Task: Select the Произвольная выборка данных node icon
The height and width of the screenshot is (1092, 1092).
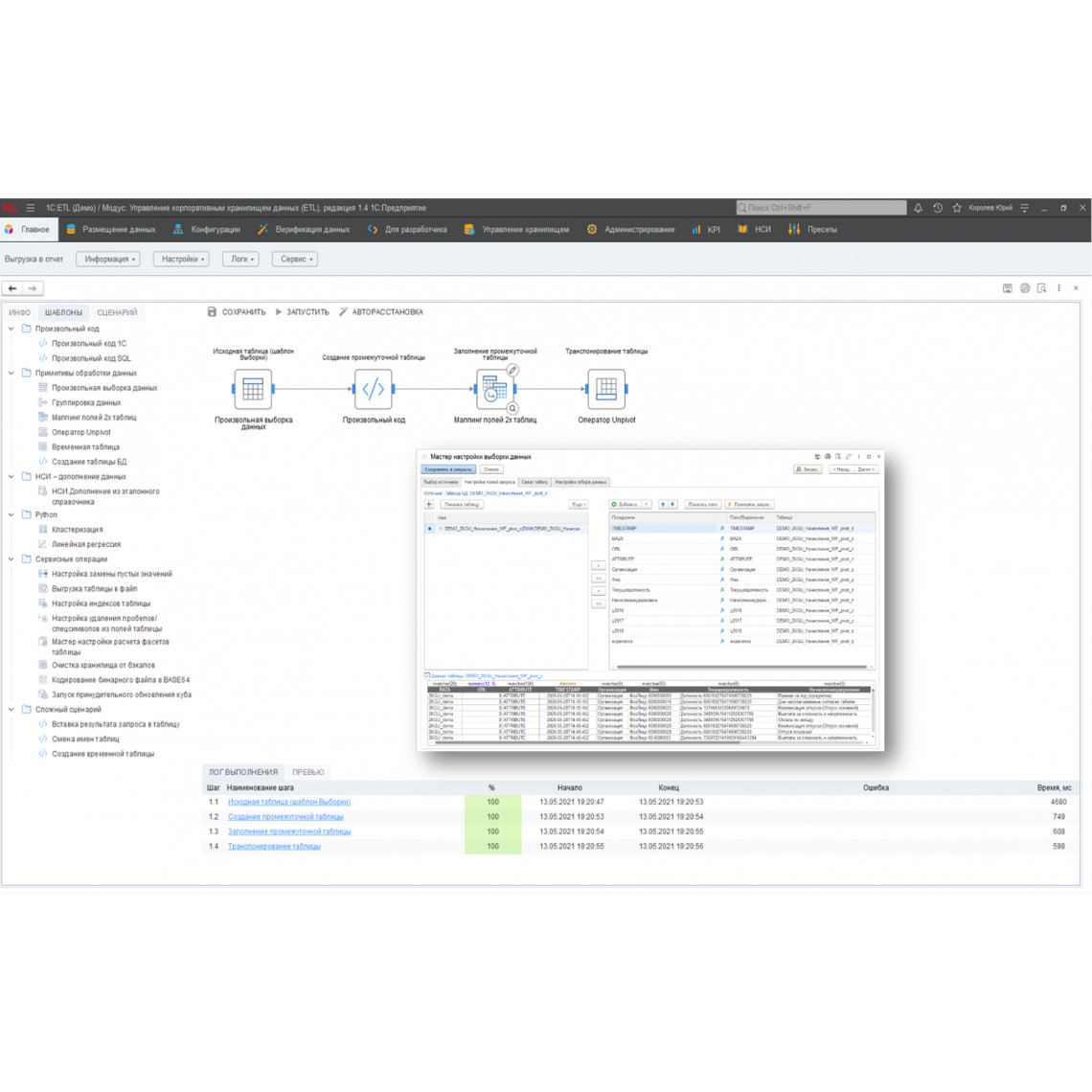Action: [x=253, y=389]
